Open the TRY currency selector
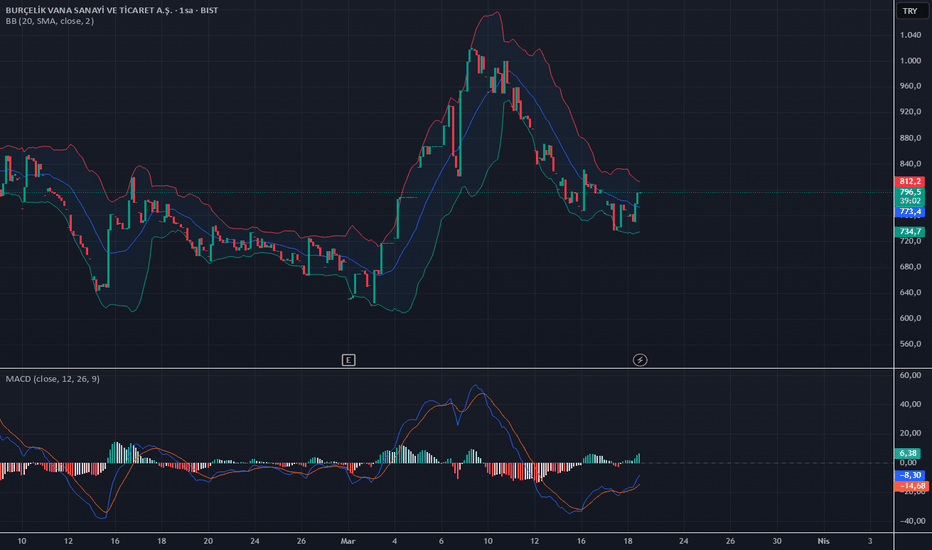This screenshot has width=932, height=550. 910,11
